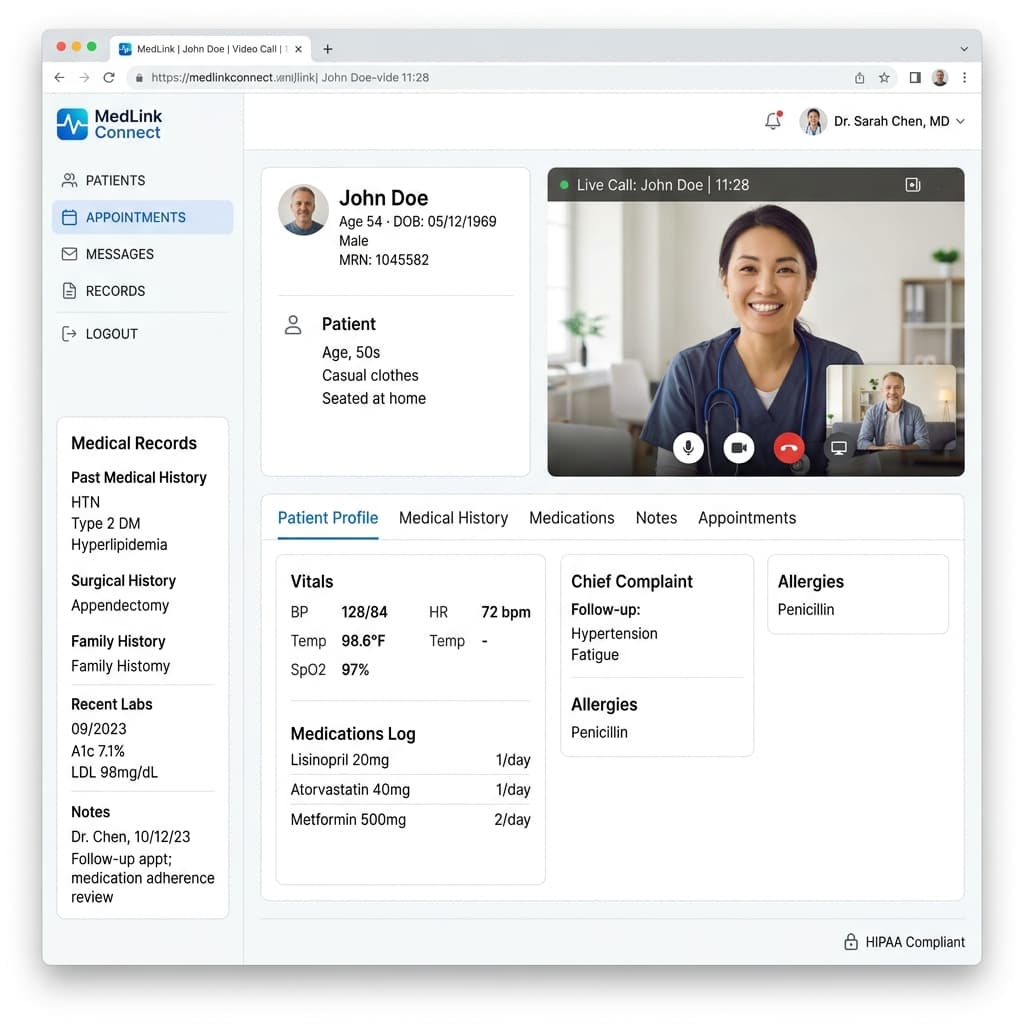Share screen using the monitor icon
This screenshot has height=1024, width=1024.
tap(839, 448)
